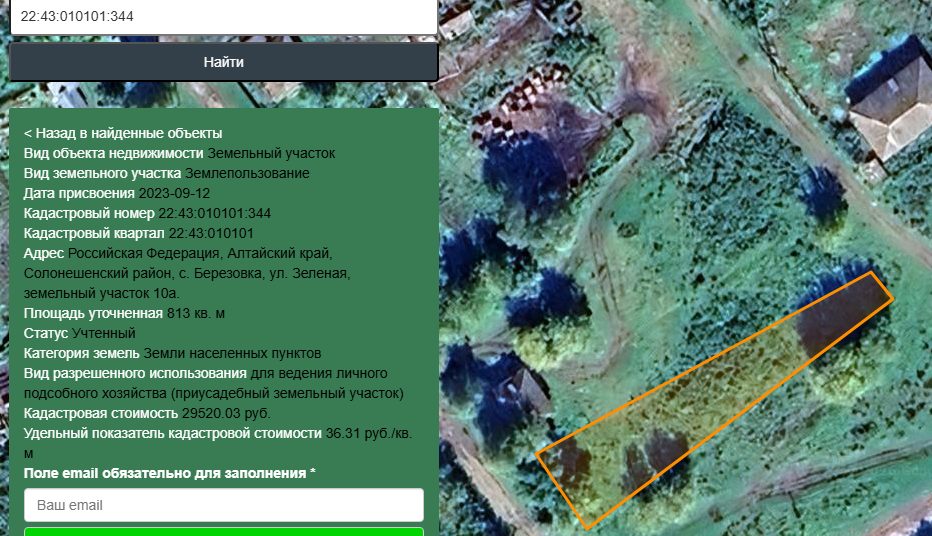Viewport: 932px width, 536px height.
Task: Click the Кадастровая стоимость 29520.03 руб. line
Action: click(147, 413)
